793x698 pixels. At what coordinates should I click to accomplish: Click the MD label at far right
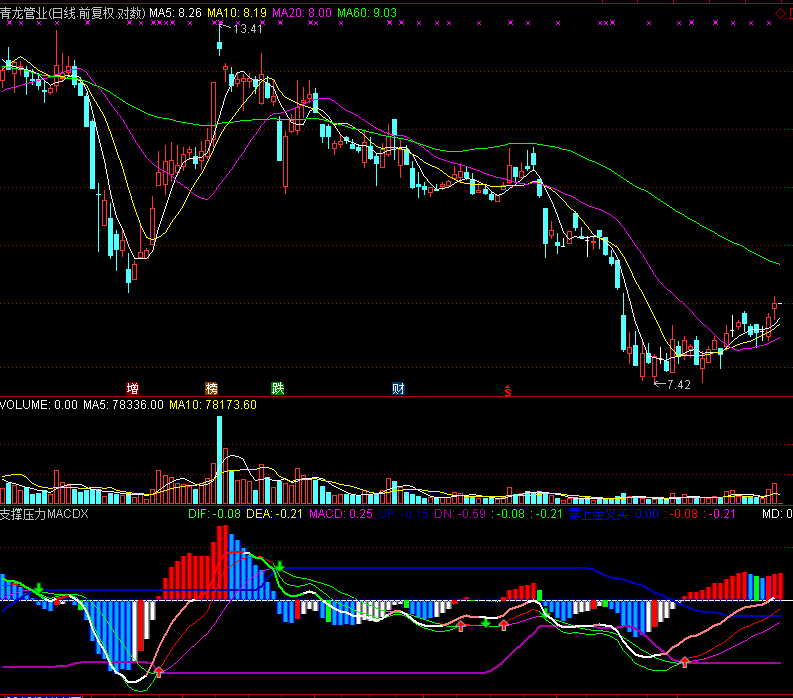click(x=777, y=514)
